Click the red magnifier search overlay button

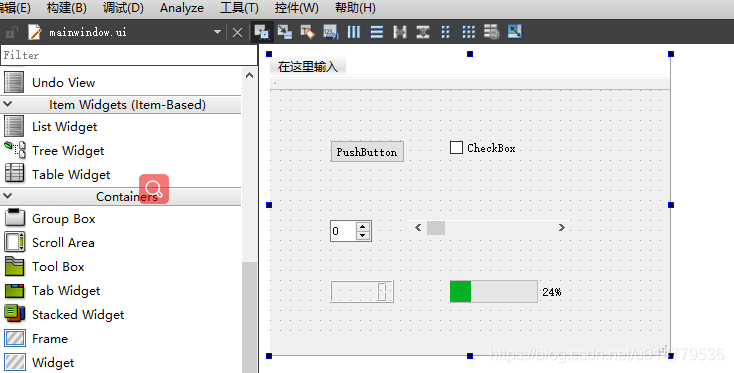coord(154,189)
